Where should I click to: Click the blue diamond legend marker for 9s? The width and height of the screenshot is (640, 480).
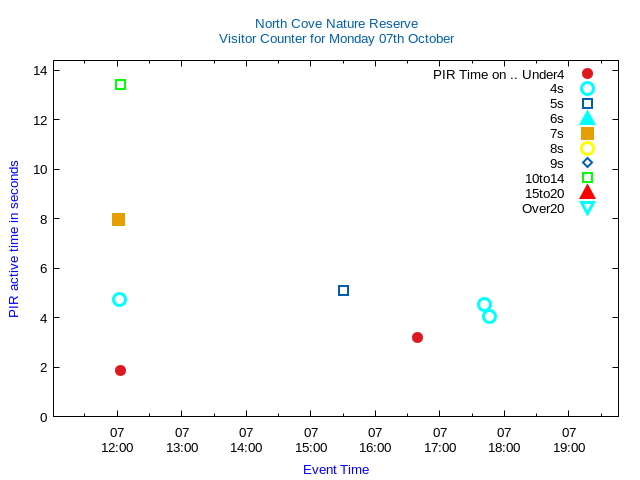click(x=587, y=163)
